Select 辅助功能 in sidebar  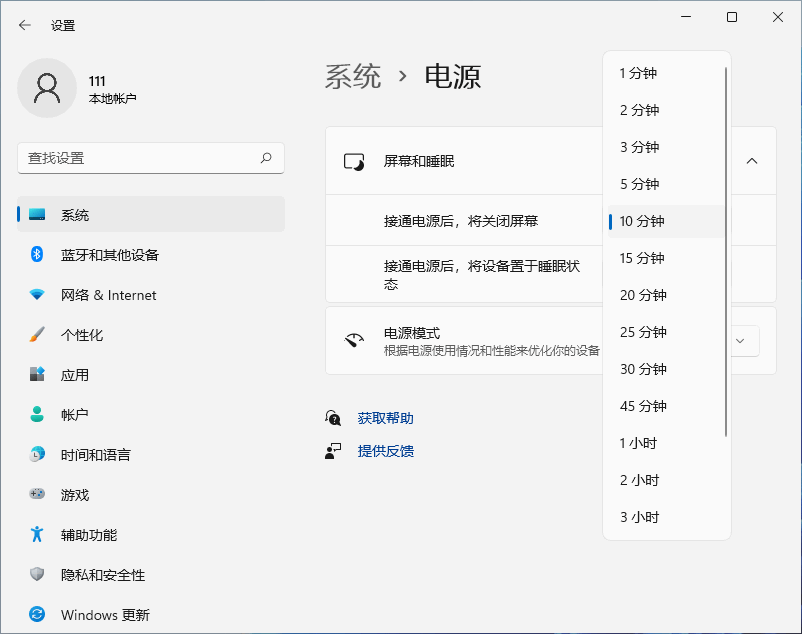coord(88,535)
